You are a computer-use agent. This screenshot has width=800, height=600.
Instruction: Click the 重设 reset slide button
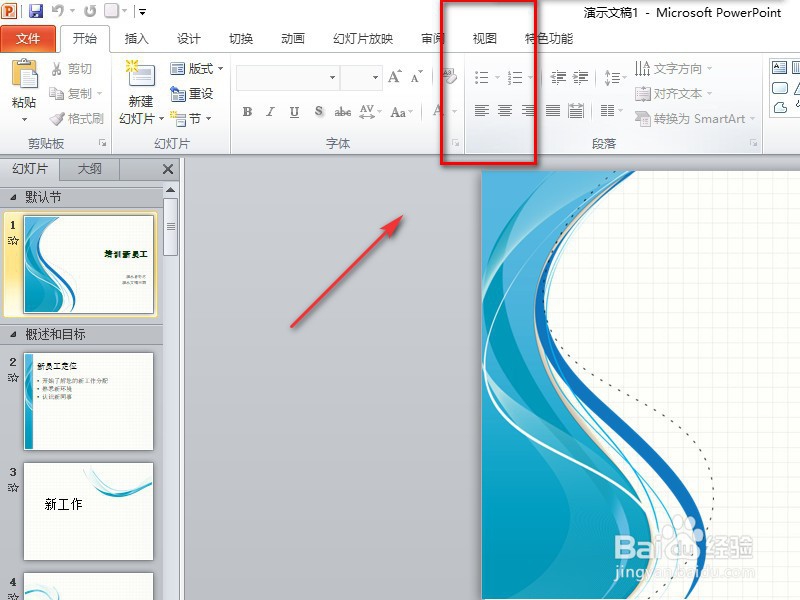(191, 93)
